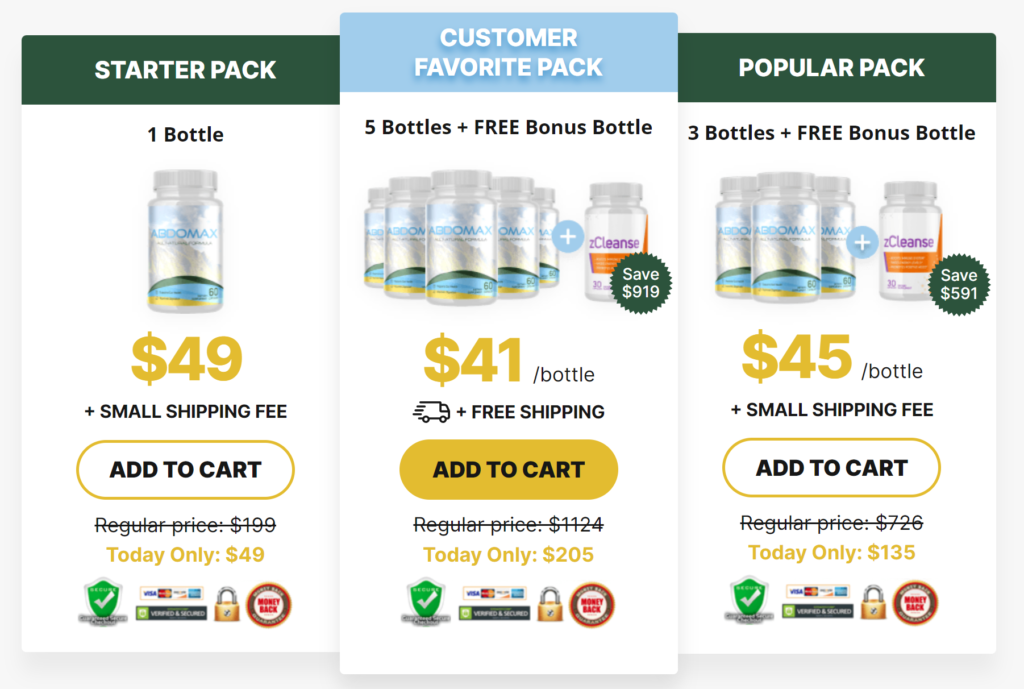Click the free shipping truck icon
The height and width of the screenshot is (689, 1024).
click(x=431, y=412)
